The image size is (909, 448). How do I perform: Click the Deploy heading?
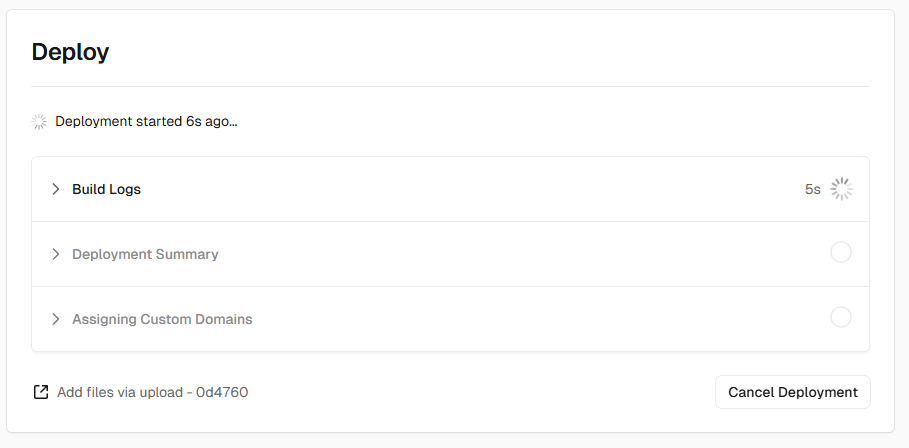(x=70, y=52)
